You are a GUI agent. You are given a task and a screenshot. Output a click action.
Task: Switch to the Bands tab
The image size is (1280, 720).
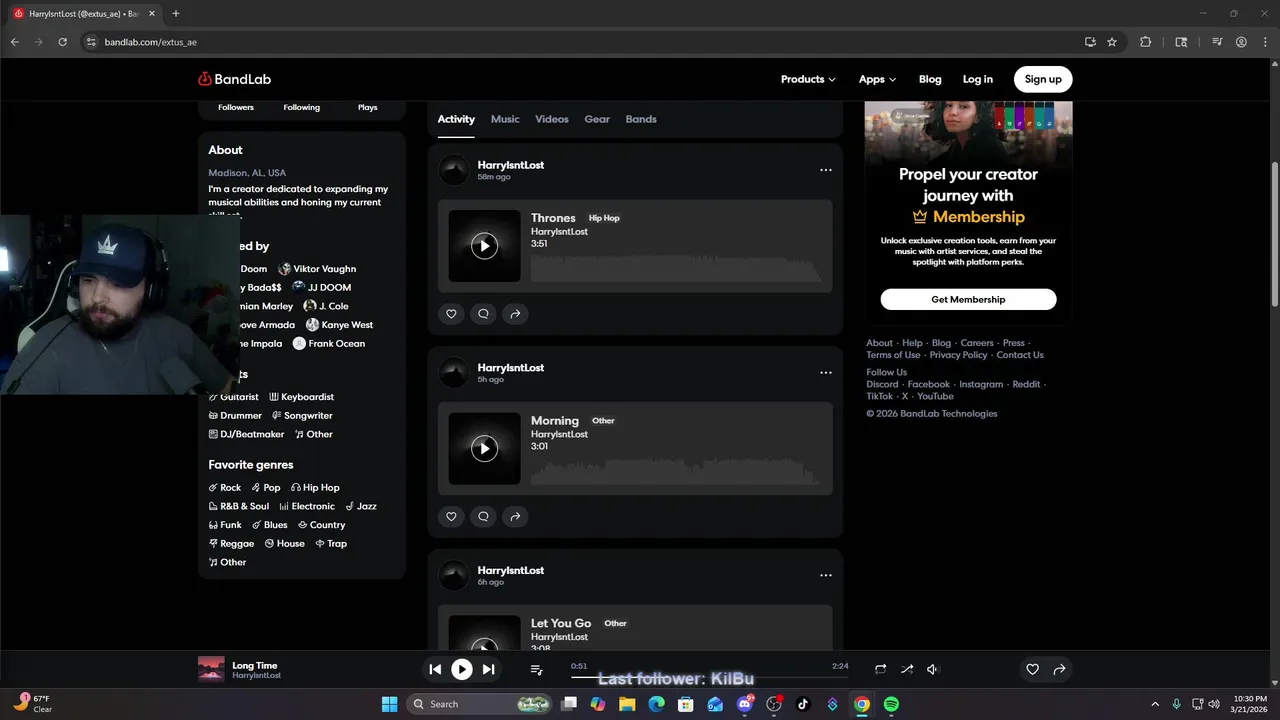pos(641,119)
